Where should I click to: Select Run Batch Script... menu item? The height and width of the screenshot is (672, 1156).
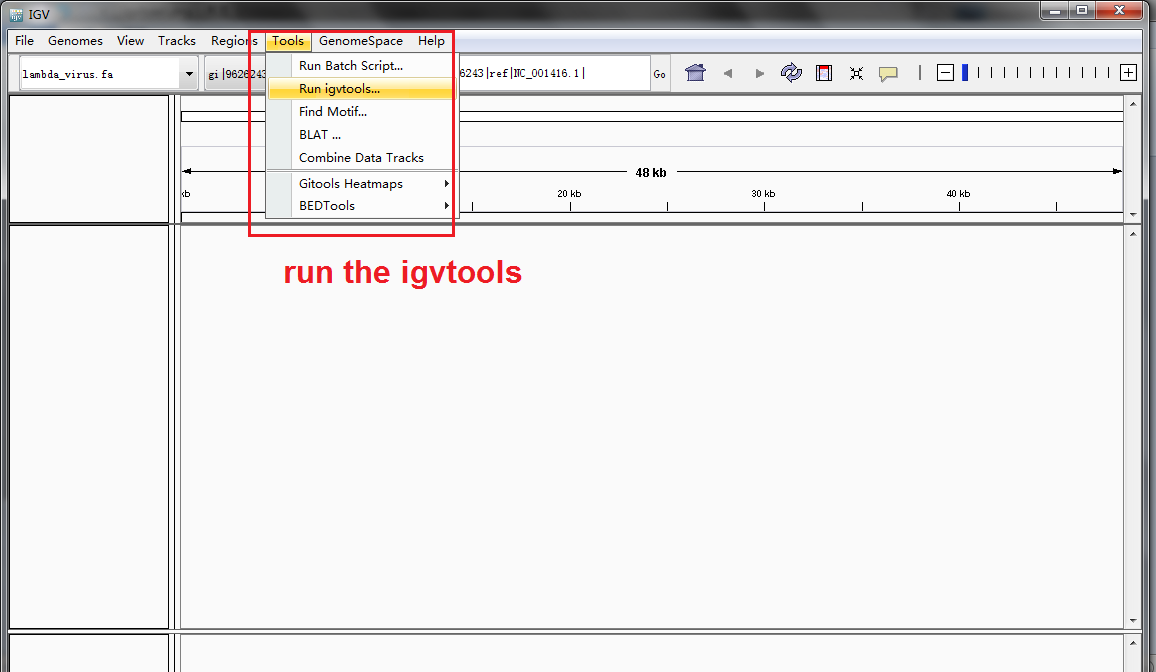[361, 66]
